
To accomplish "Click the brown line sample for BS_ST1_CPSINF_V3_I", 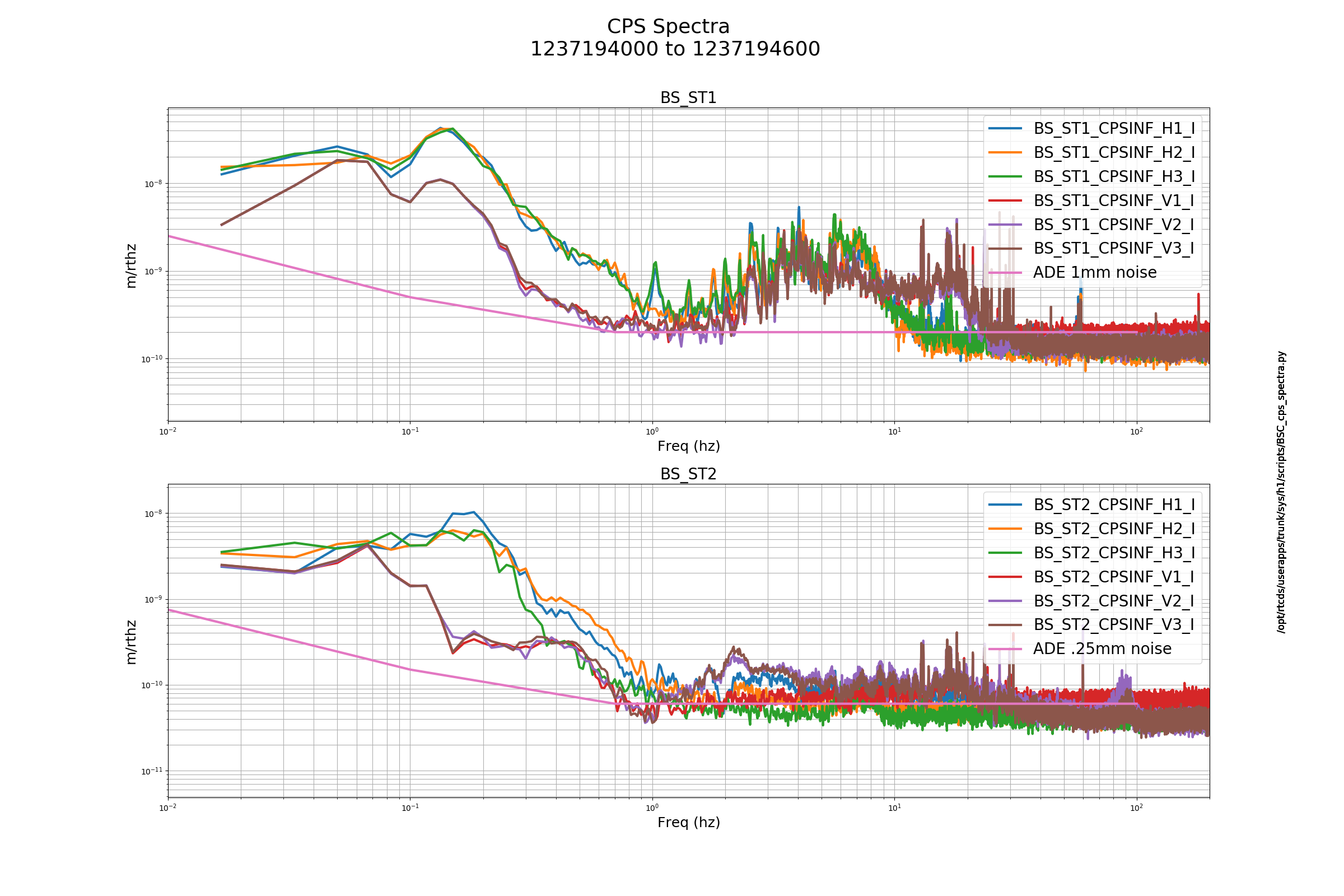I will coord(1005,249).
